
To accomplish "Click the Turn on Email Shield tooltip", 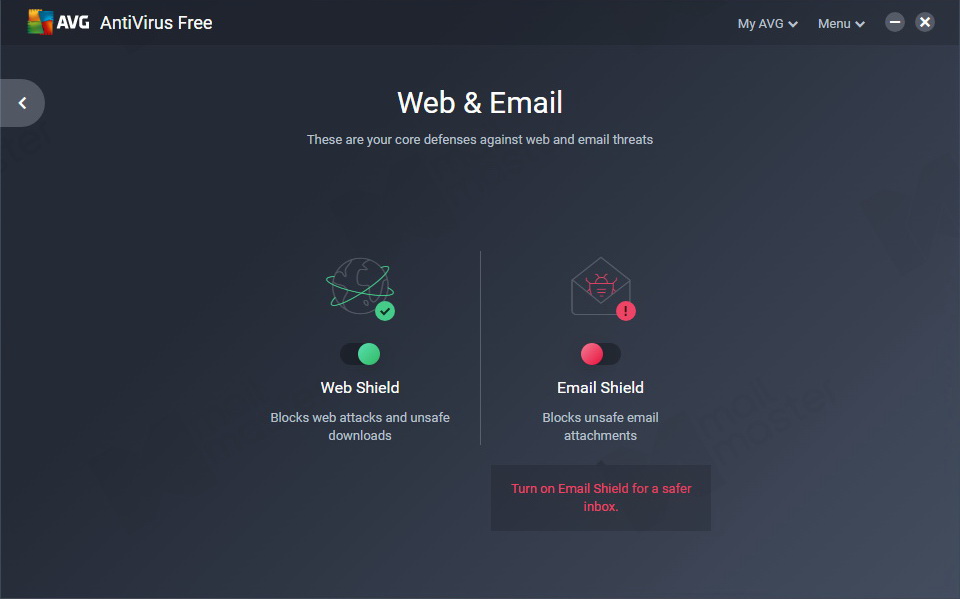I will point(601,497).
